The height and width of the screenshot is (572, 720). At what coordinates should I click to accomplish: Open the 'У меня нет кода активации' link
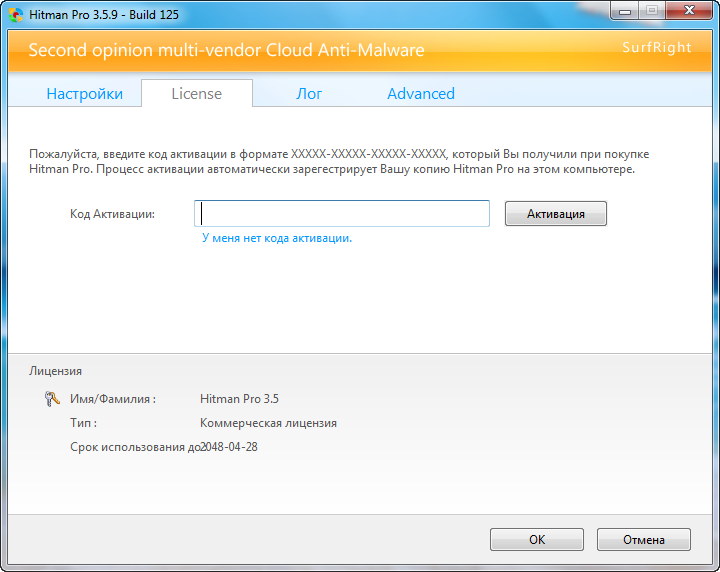277,238
